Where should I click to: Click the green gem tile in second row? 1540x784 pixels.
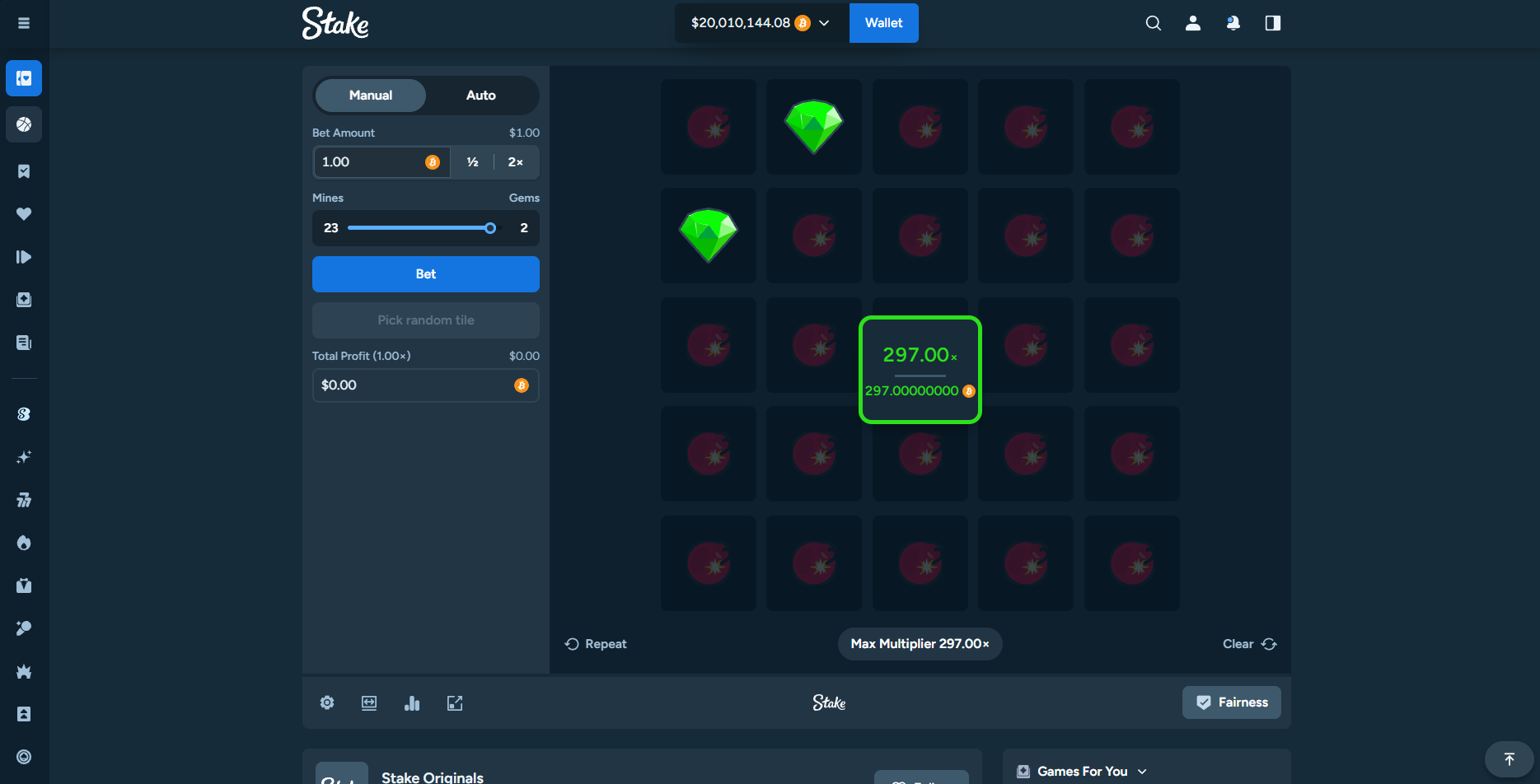click(x=709, y=236)
